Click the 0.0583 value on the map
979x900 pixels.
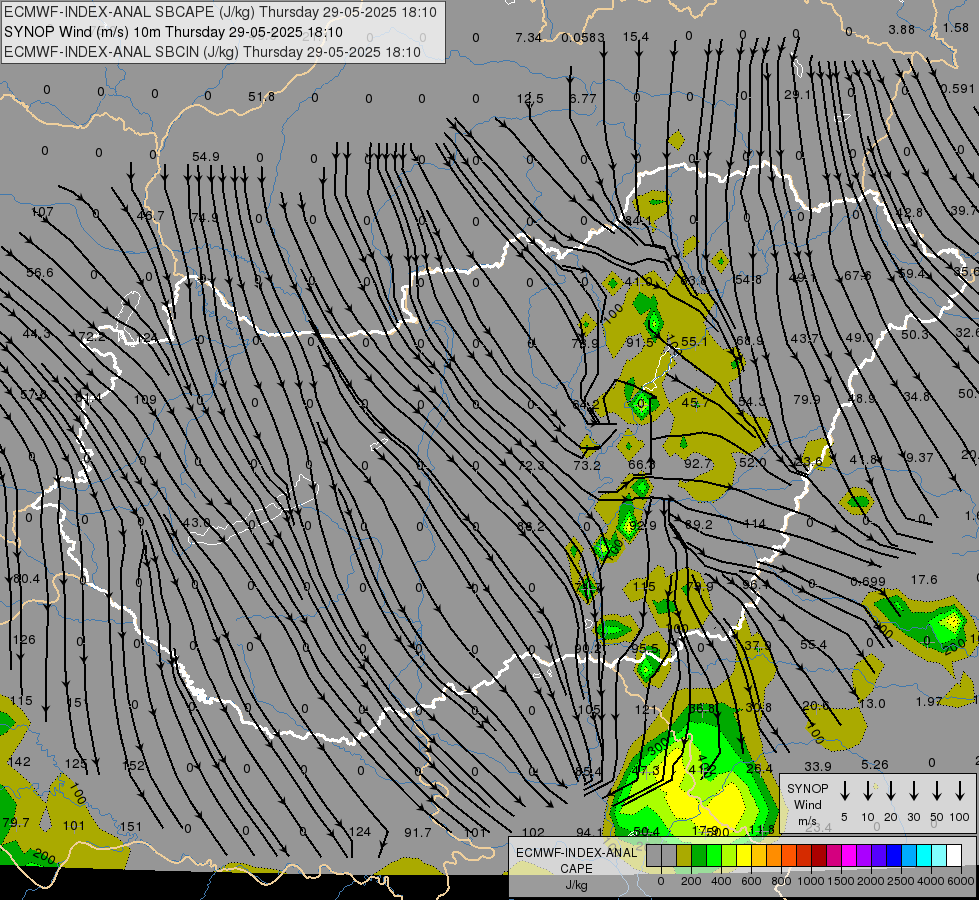point(583,38)
